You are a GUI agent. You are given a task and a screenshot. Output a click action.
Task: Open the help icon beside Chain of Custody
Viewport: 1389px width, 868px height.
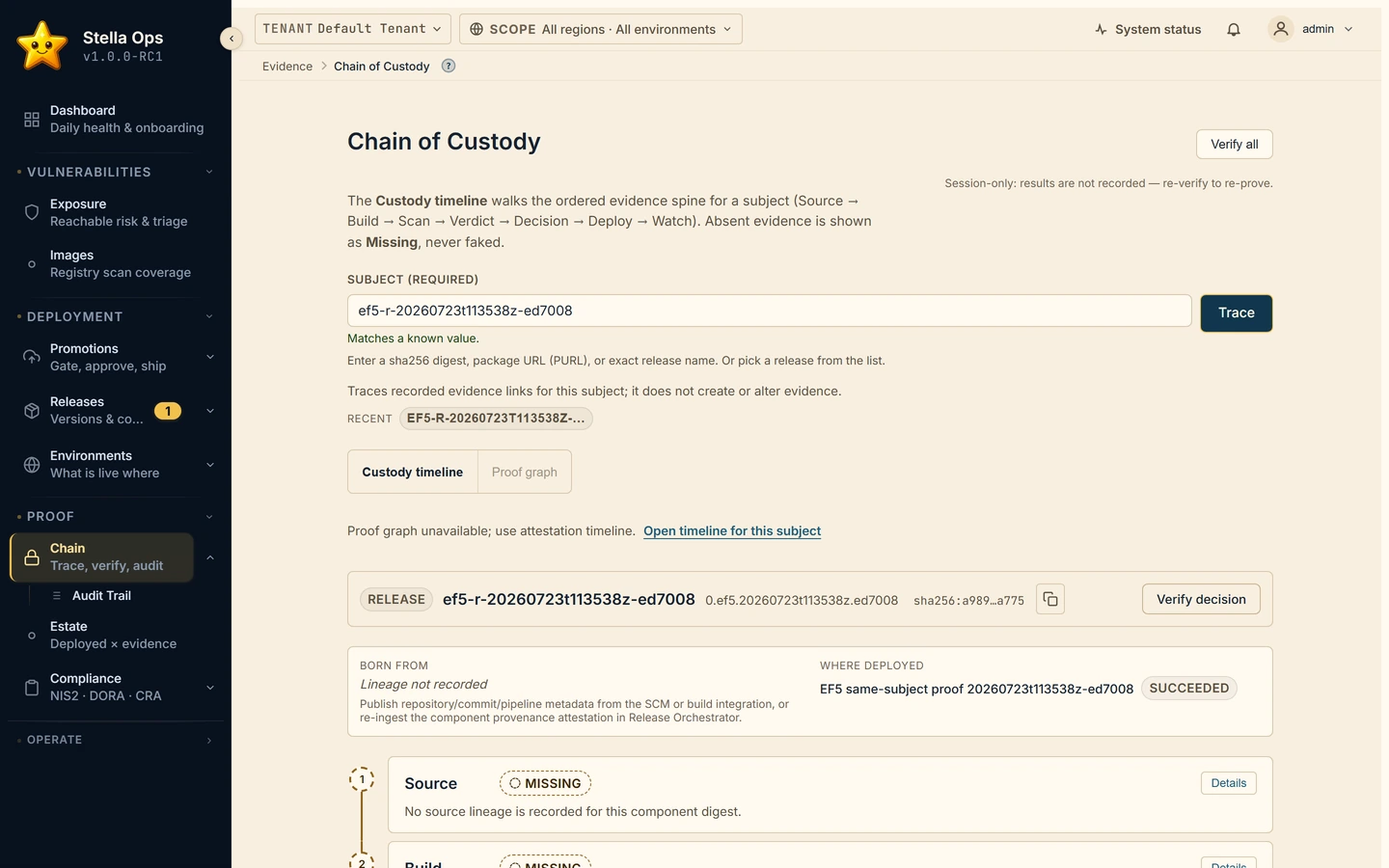[449, 66]
